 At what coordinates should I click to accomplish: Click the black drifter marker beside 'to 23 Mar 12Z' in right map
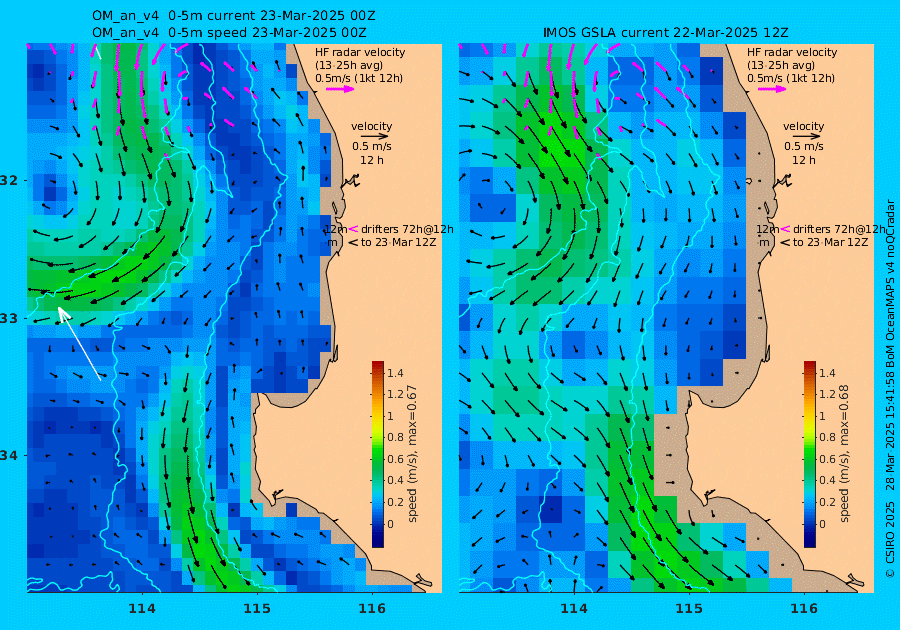[x=785, y=243]
